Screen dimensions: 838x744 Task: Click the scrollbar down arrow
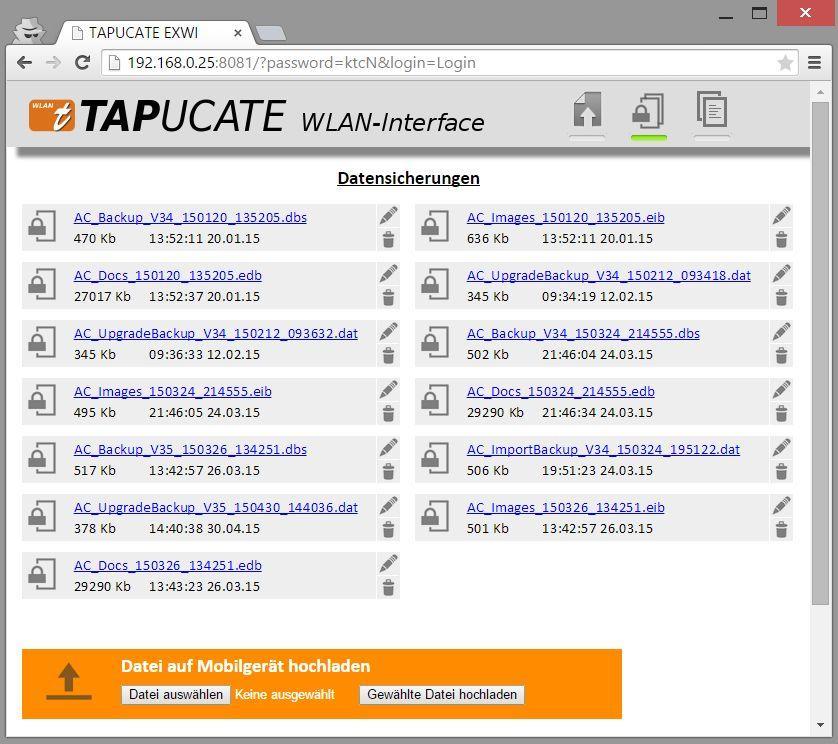tap(820, 725)
